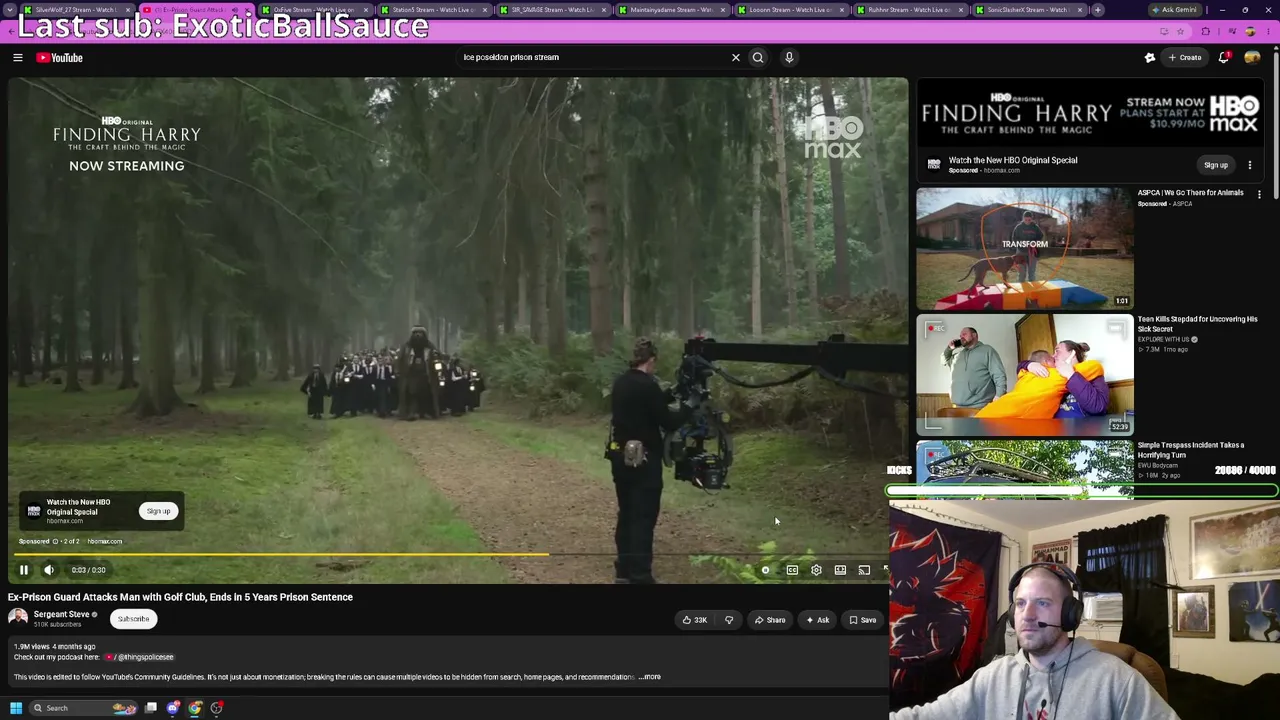Open the player settings gear

click(816, 570)
